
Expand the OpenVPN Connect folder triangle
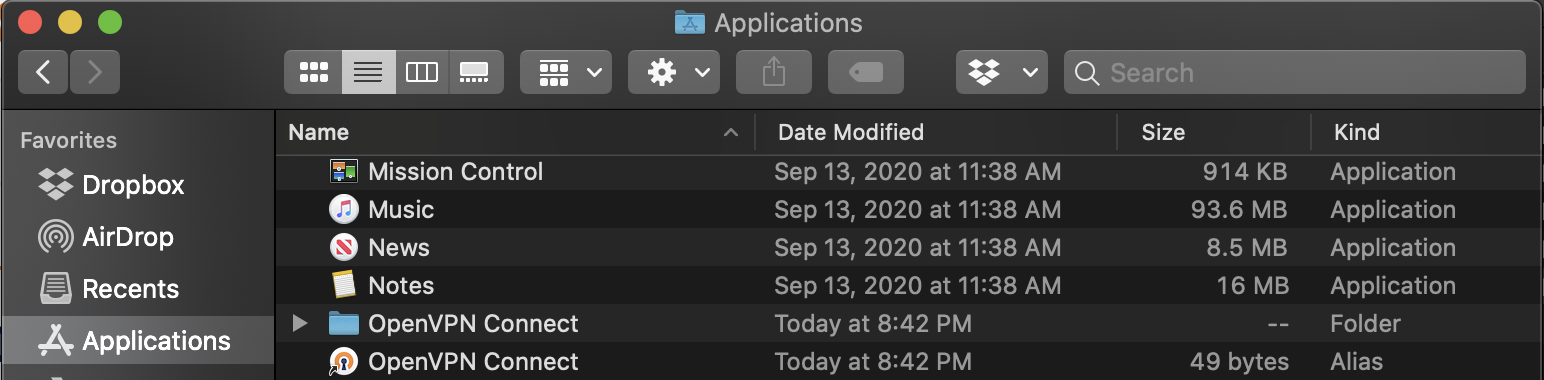point(299,323)
